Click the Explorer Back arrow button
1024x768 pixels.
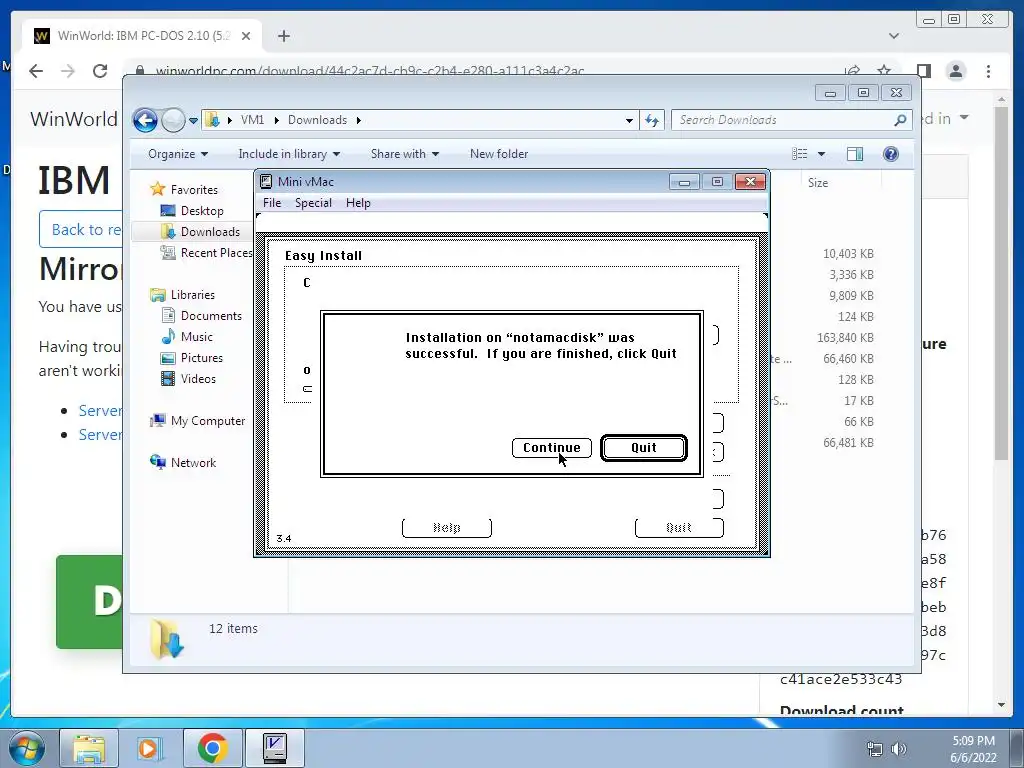click(x=146, y=120)
